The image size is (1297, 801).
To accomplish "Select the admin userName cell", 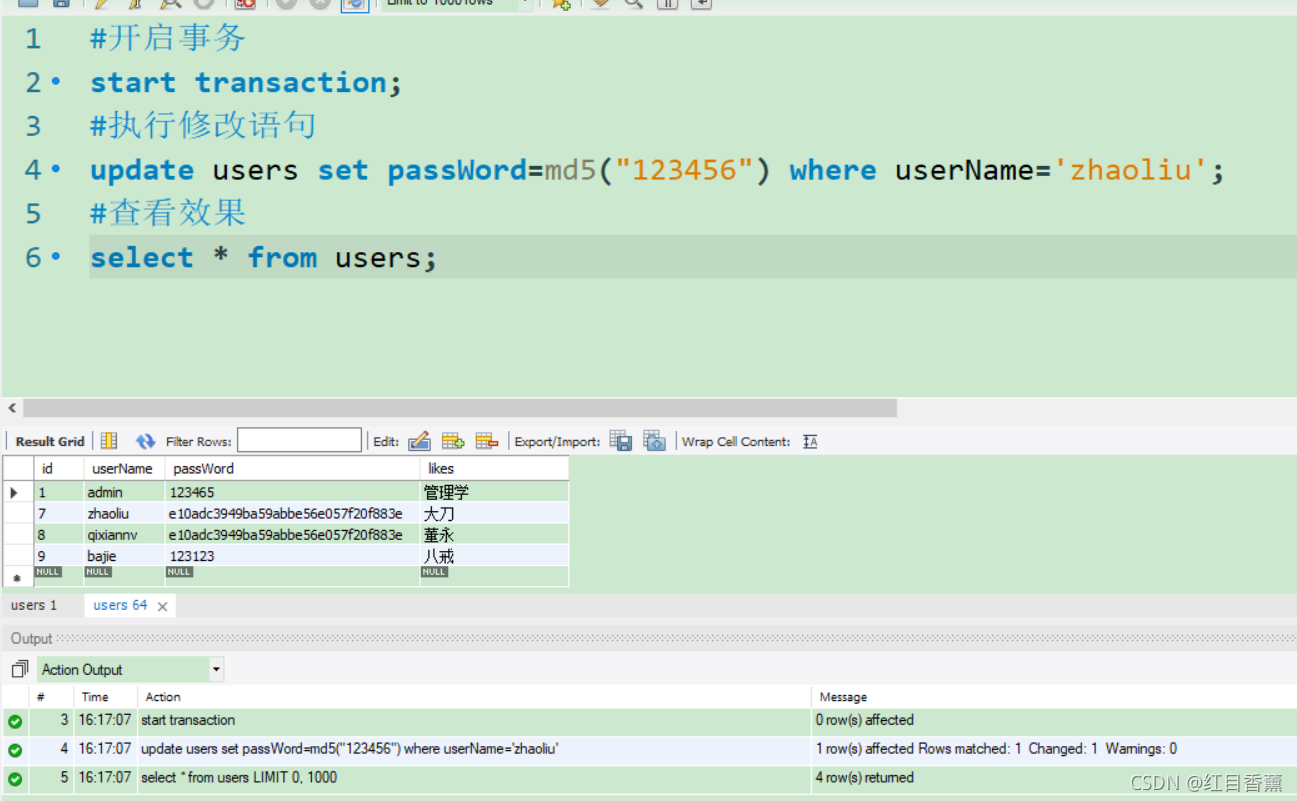I will [125, 492].
